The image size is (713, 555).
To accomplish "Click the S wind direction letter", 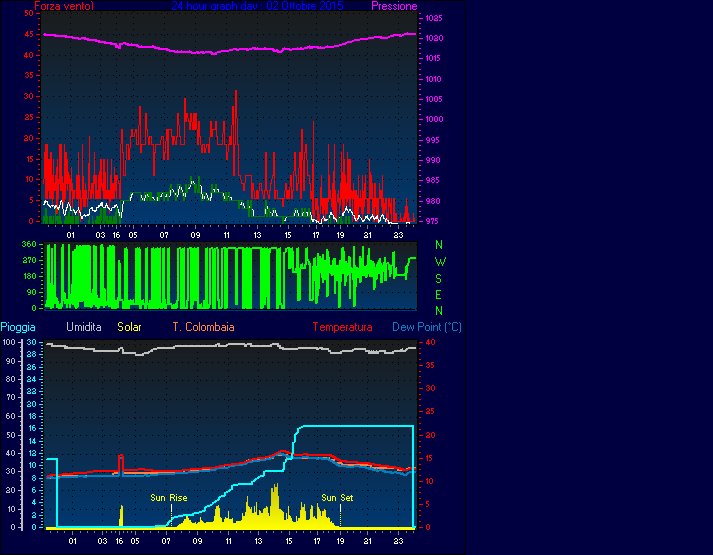I will click(439, 278).
